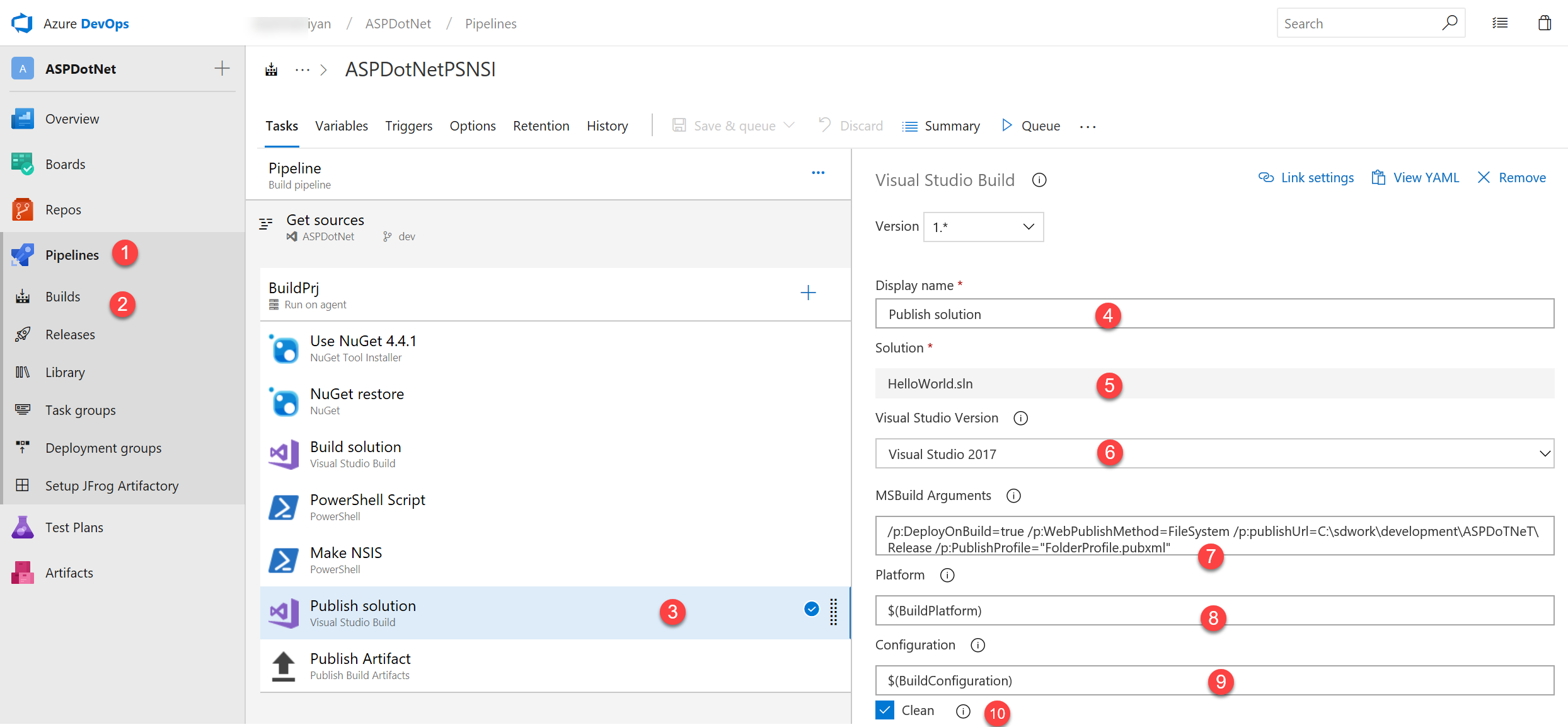This screenshot has width=1568, height=727.
Task: Click drag handle on Publish solution task
Action: pos(833,612)
